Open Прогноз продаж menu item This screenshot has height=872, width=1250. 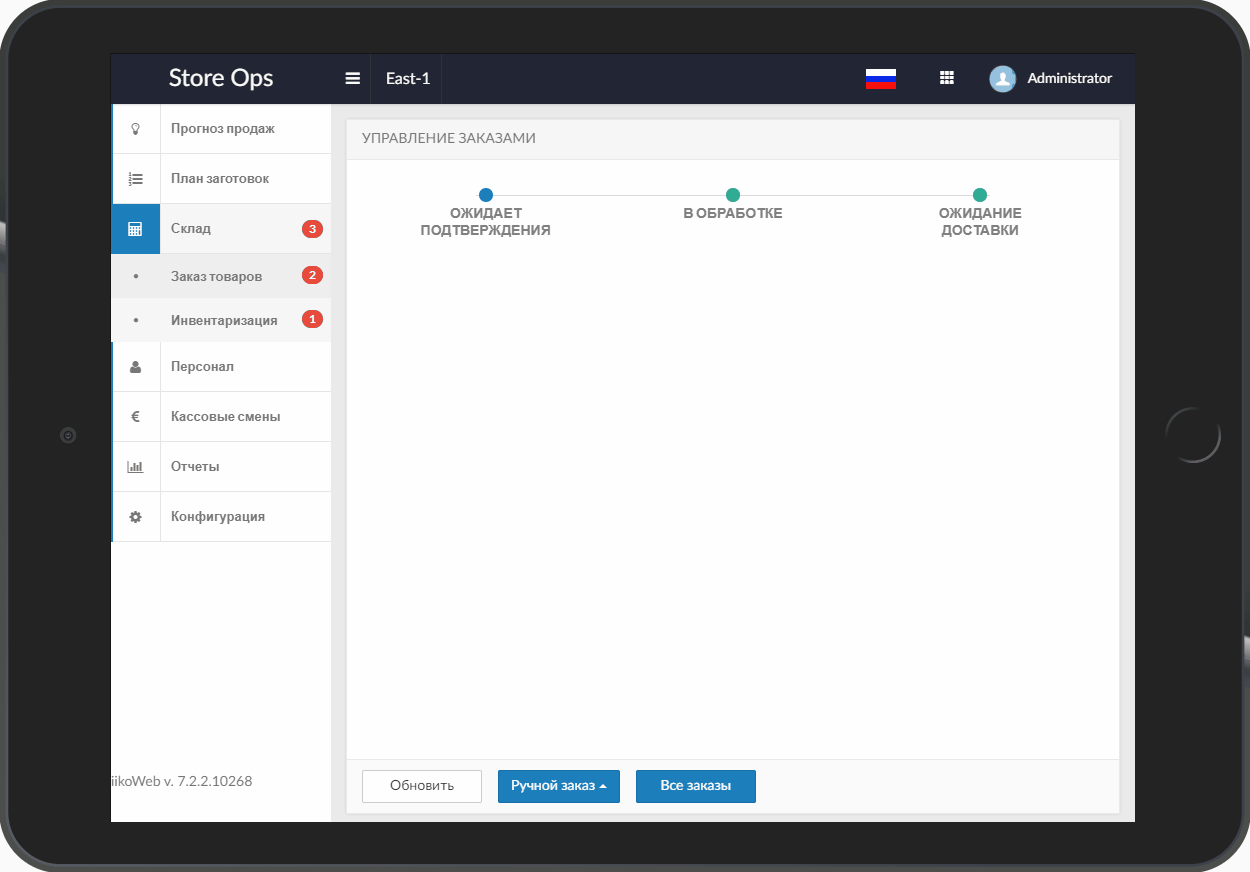coord(222,129)
